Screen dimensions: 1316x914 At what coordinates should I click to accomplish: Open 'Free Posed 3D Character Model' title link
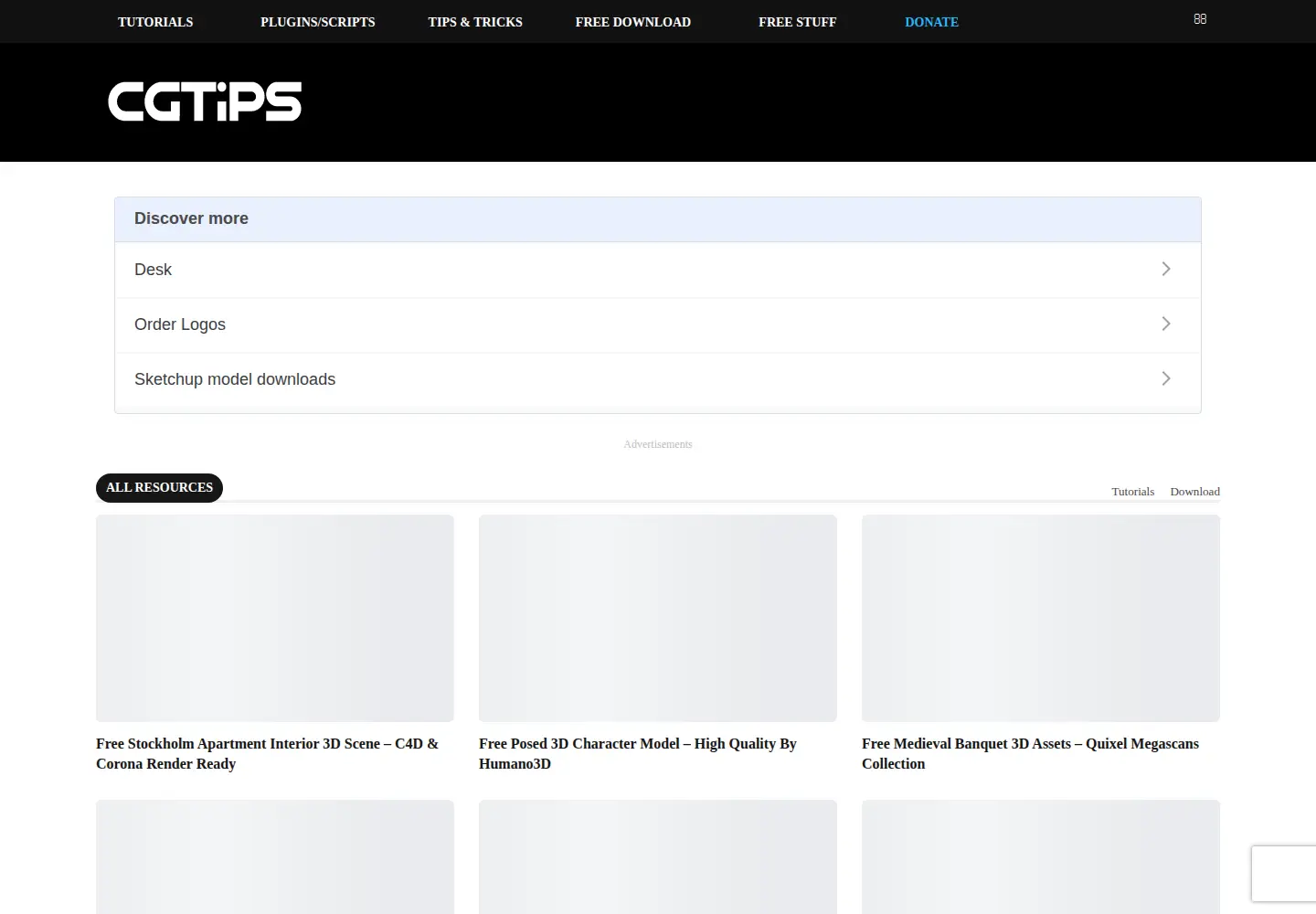638,754
